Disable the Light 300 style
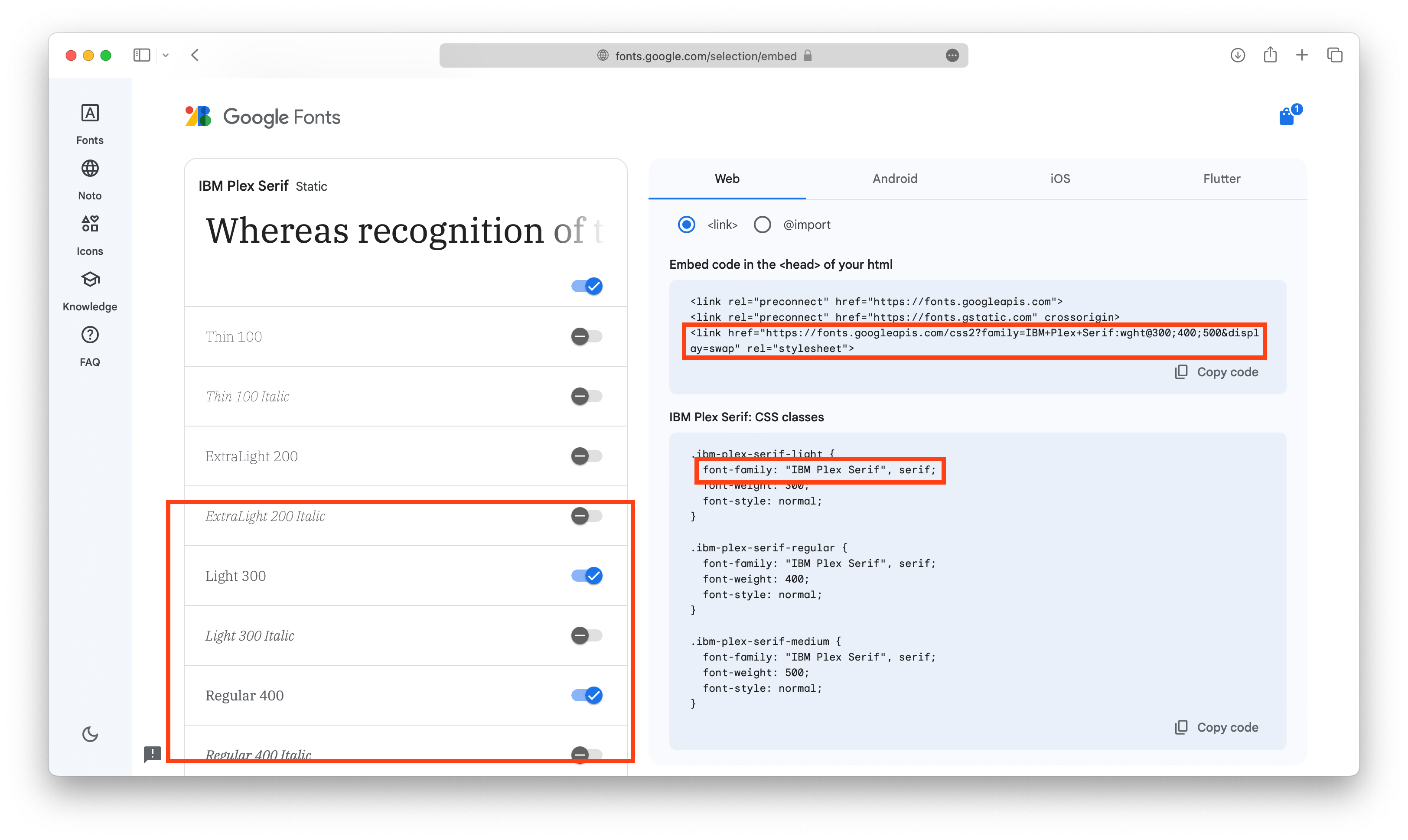1408x840 pixels. (x=587, y=576)
